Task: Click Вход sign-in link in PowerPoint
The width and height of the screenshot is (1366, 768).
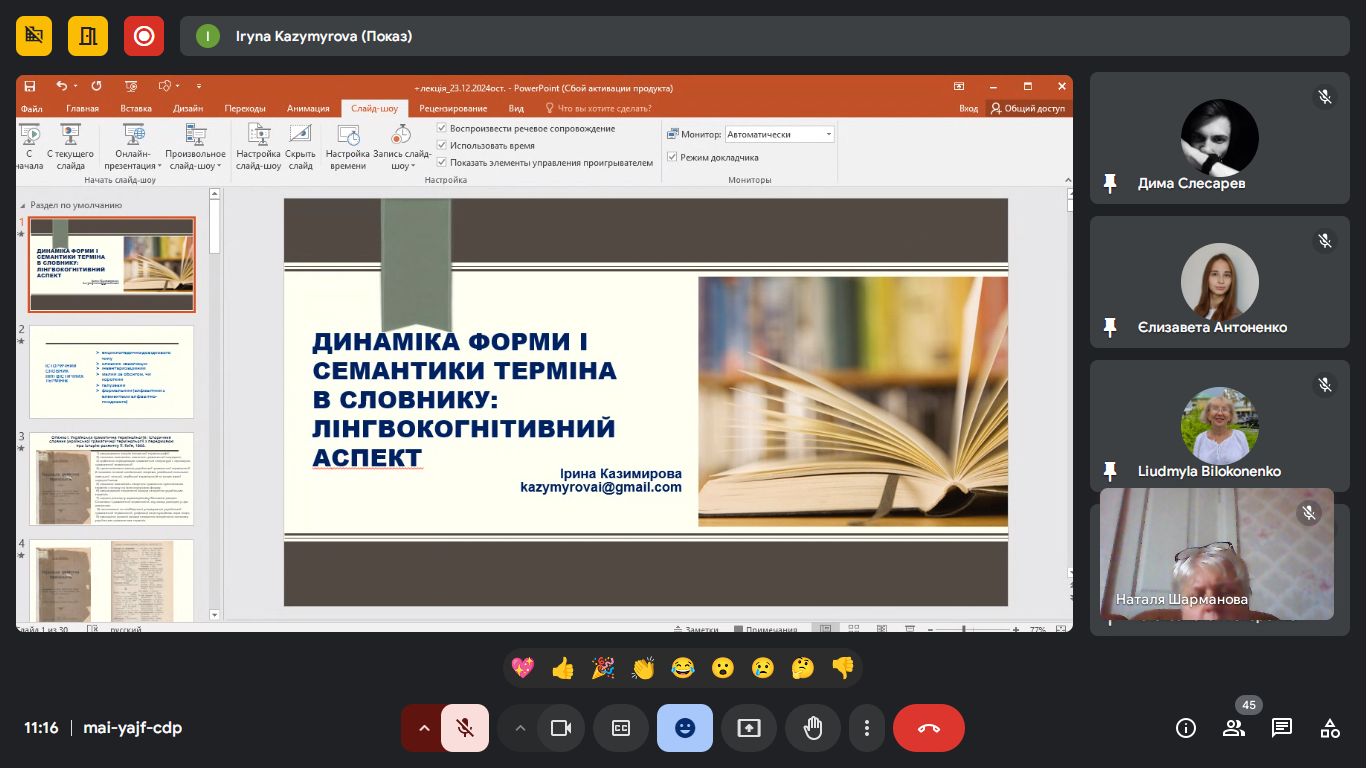Action: pyautogui.click(x=968, y=108)
